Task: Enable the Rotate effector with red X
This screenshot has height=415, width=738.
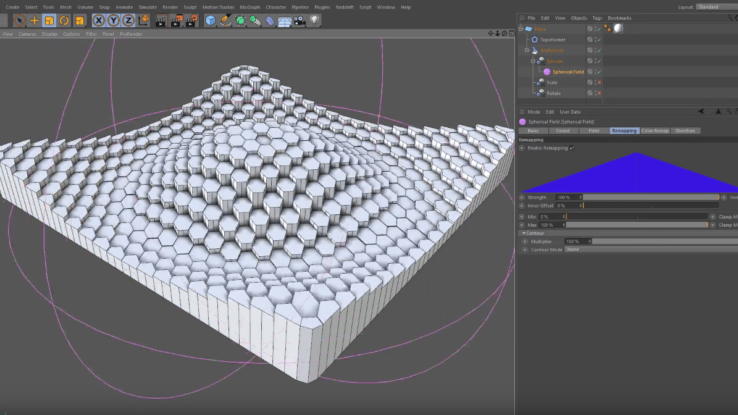Action: pos(599,93)
